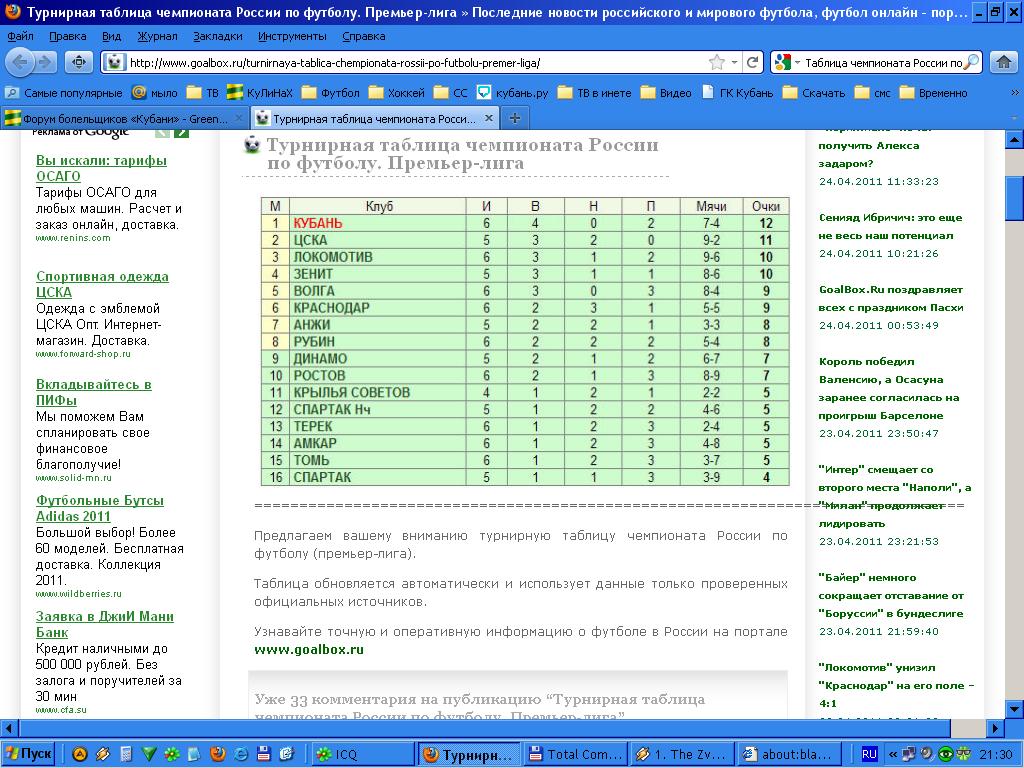
Task: Click the green downward triangle quick launch icon
Action: [149, 754]
